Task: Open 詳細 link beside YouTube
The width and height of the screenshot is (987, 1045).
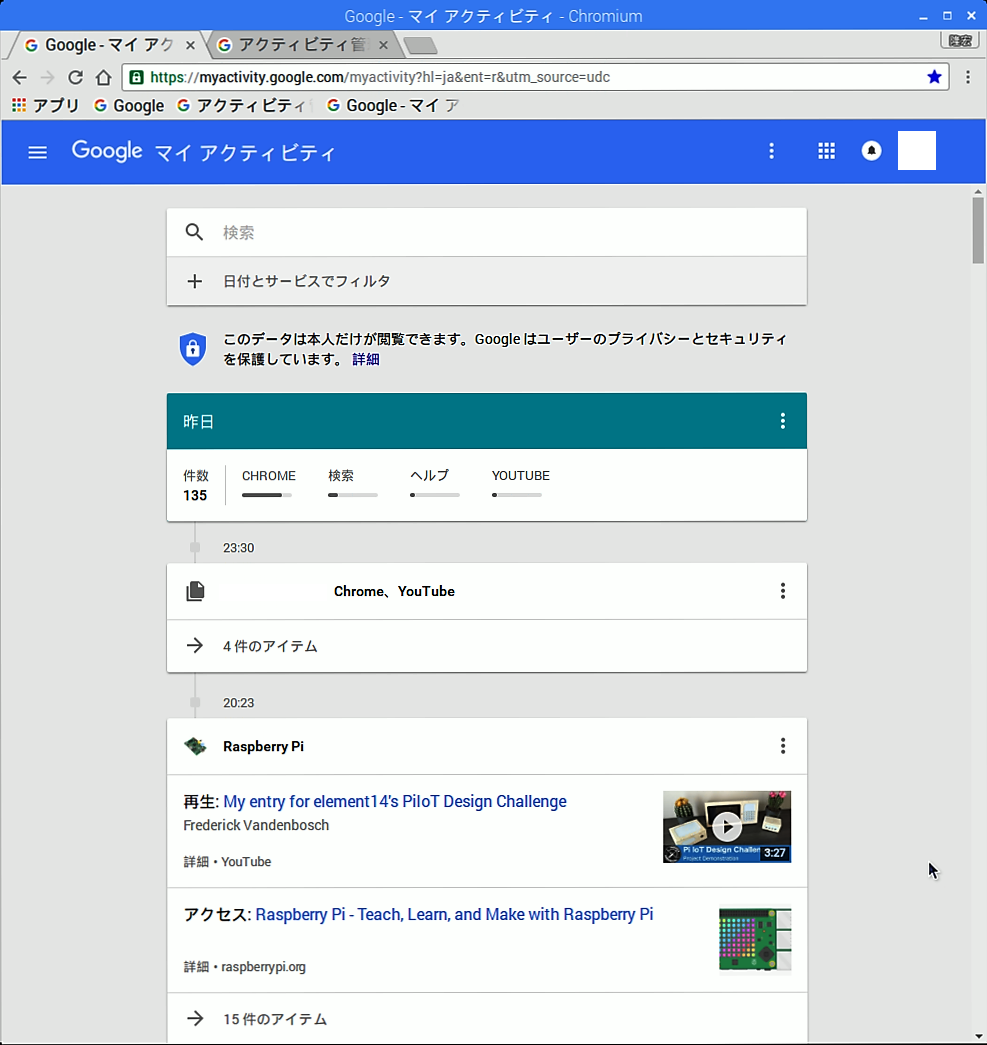Action: (196, 862)
